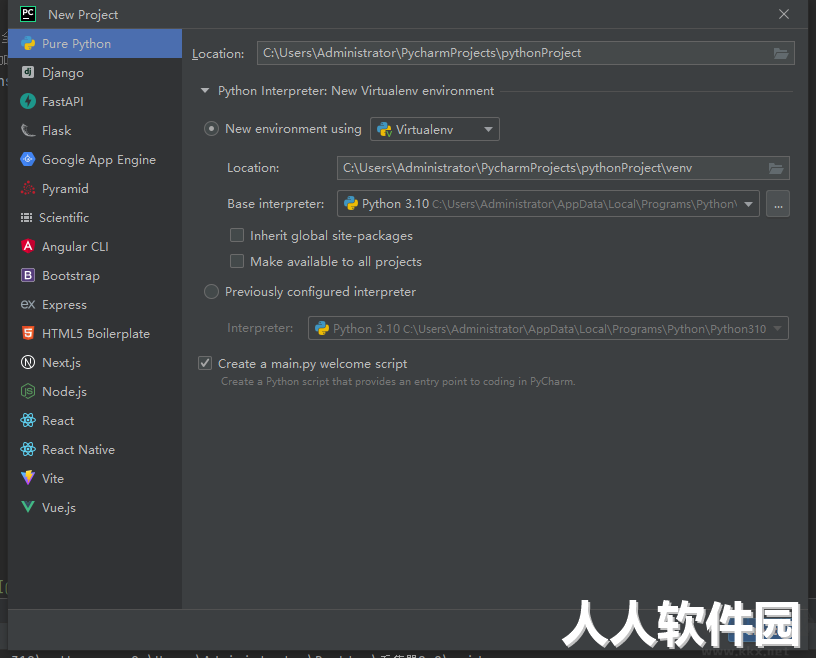
Task: Click the 'Interpreter:' label
Action: [260, 328]
